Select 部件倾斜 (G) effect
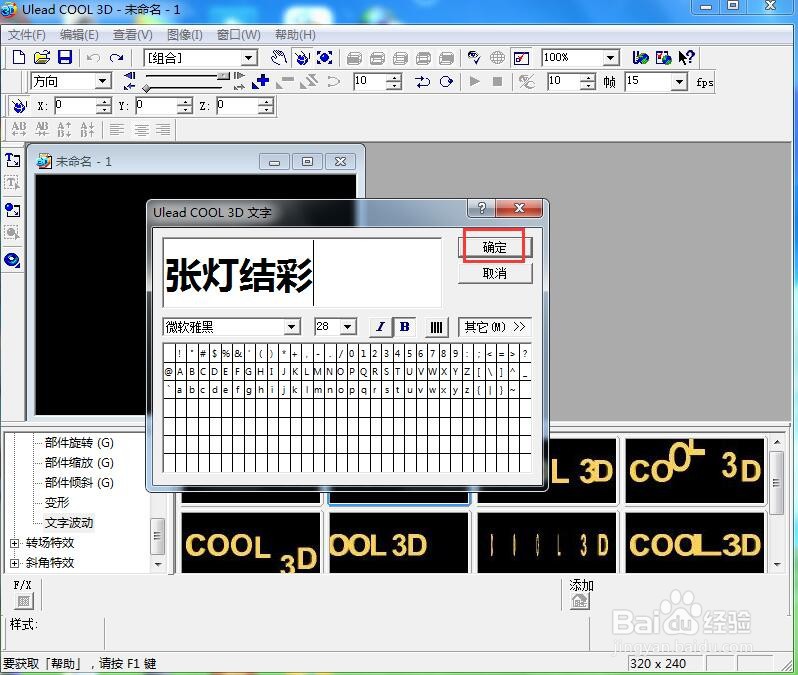Image resolution: width=798 pixels, height=675 pixels. (79, 483)
